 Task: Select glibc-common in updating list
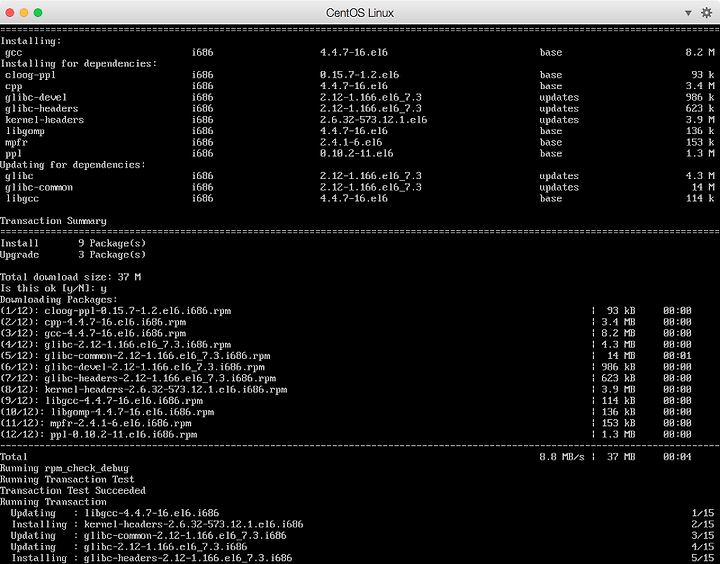[x=39, y=187]
